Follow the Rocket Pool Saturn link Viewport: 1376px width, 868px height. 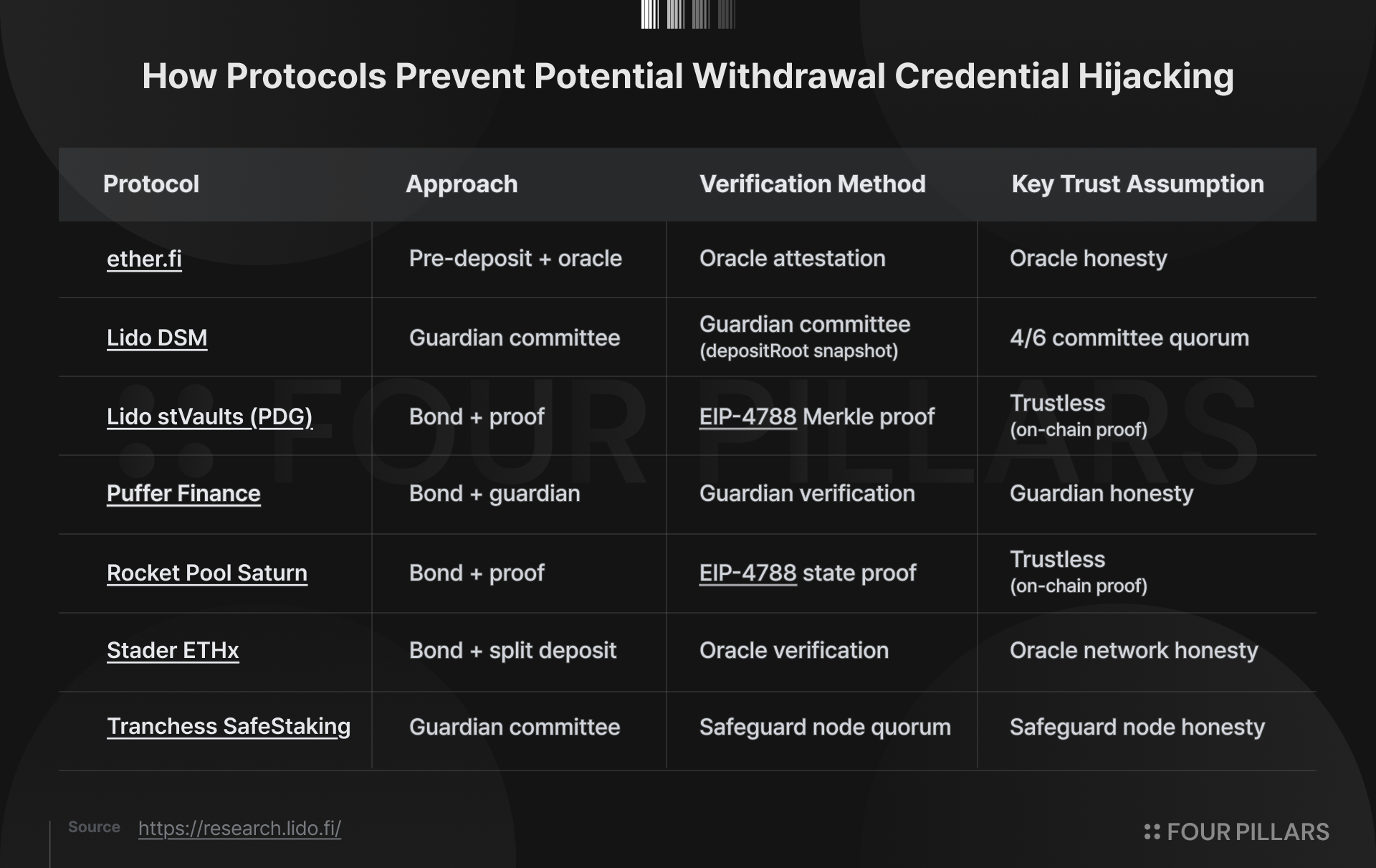click(207, 573)
